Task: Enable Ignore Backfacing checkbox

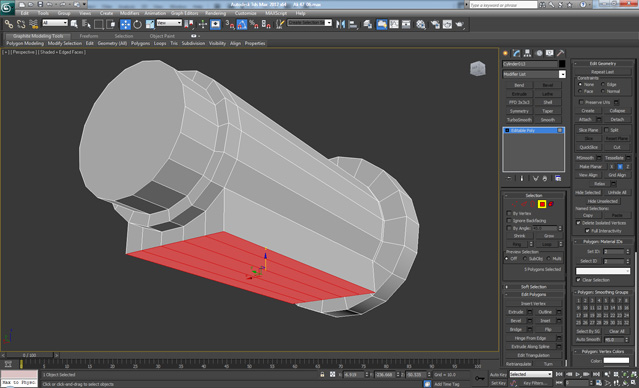Action: click(509, 220)
